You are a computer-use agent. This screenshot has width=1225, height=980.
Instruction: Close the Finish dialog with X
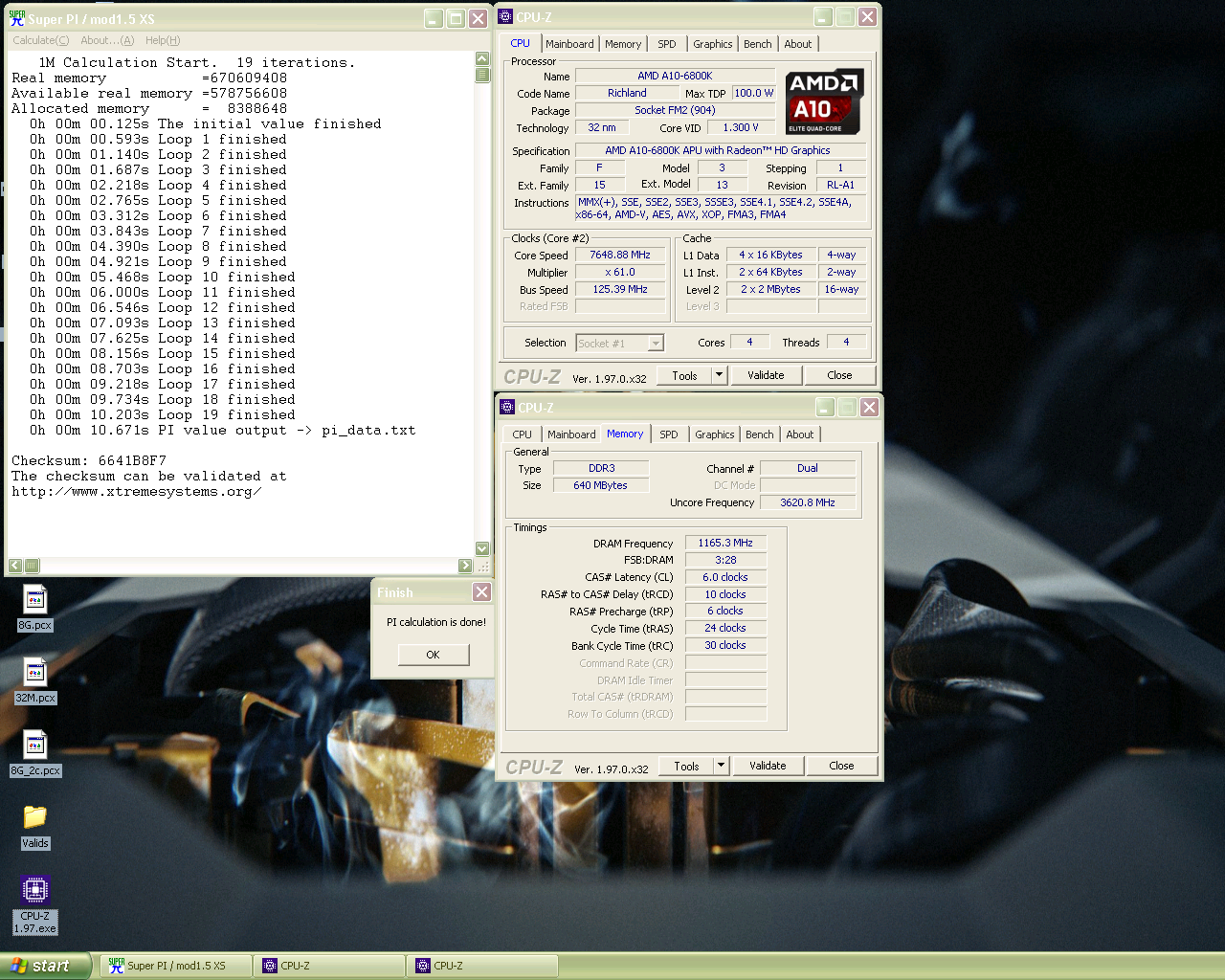pyautogui.click(x=482, y=592)
